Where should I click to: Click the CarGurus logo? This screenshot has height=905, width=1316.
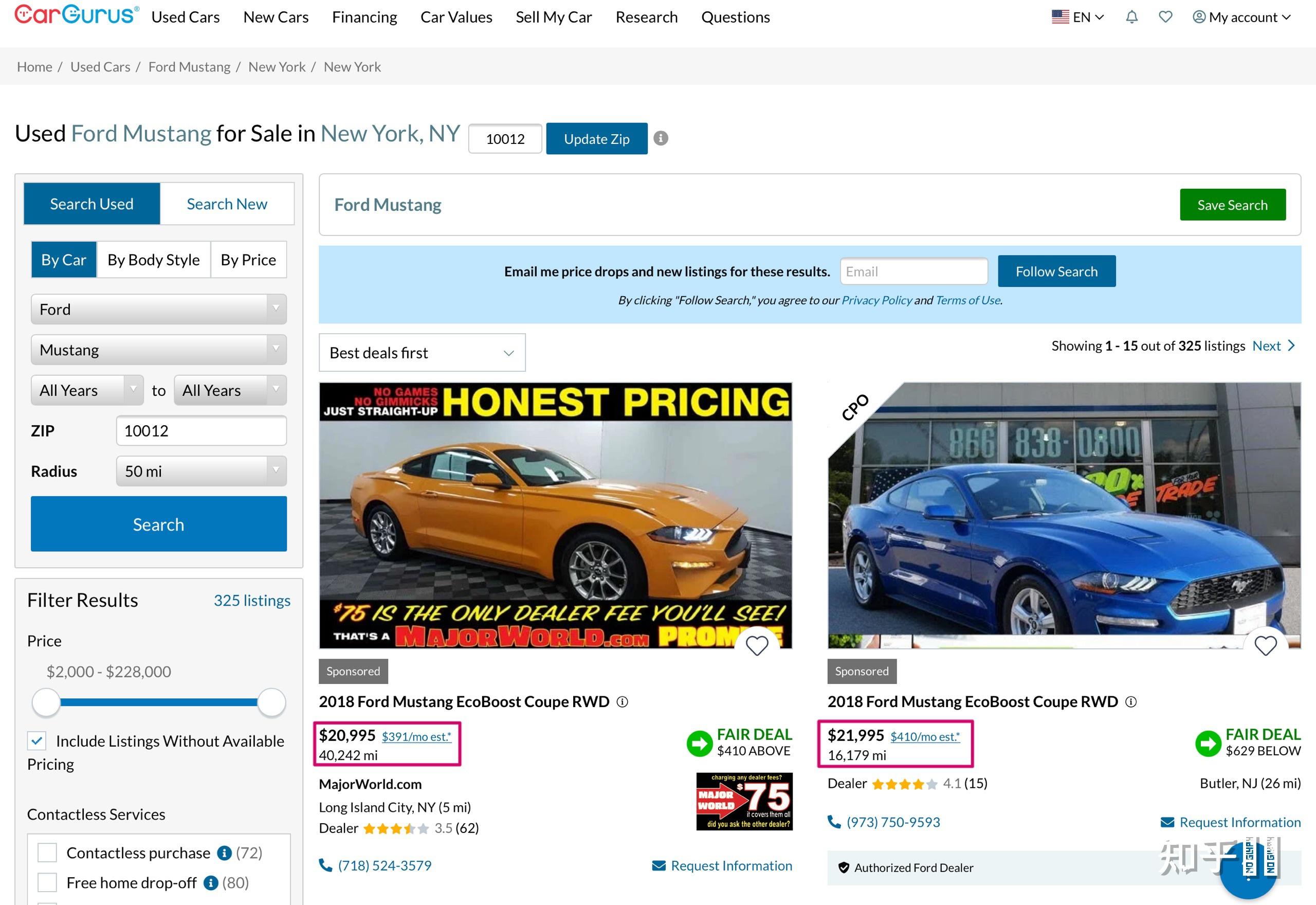tap(77, 15)
